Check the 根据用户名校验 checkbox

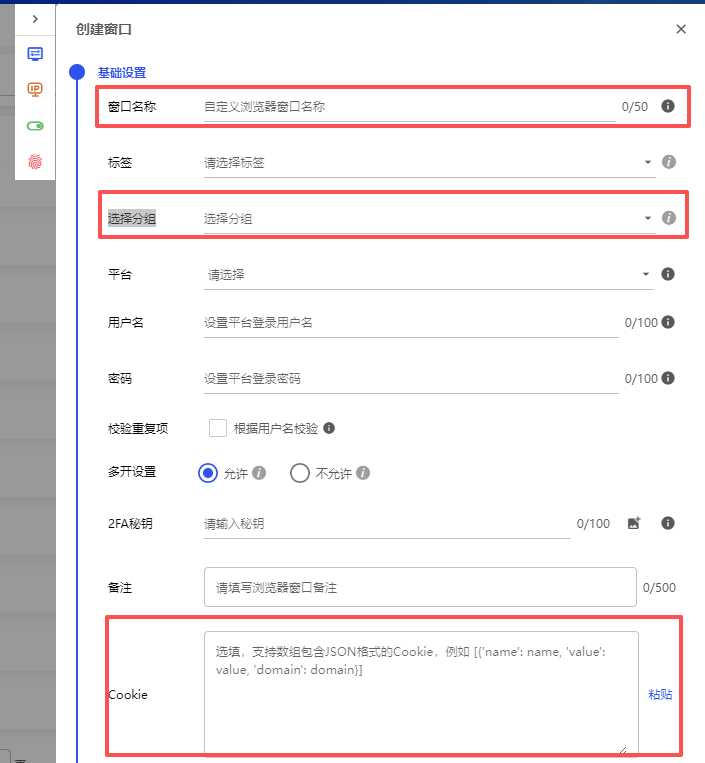pyautogui.click(x=217, y=428)
